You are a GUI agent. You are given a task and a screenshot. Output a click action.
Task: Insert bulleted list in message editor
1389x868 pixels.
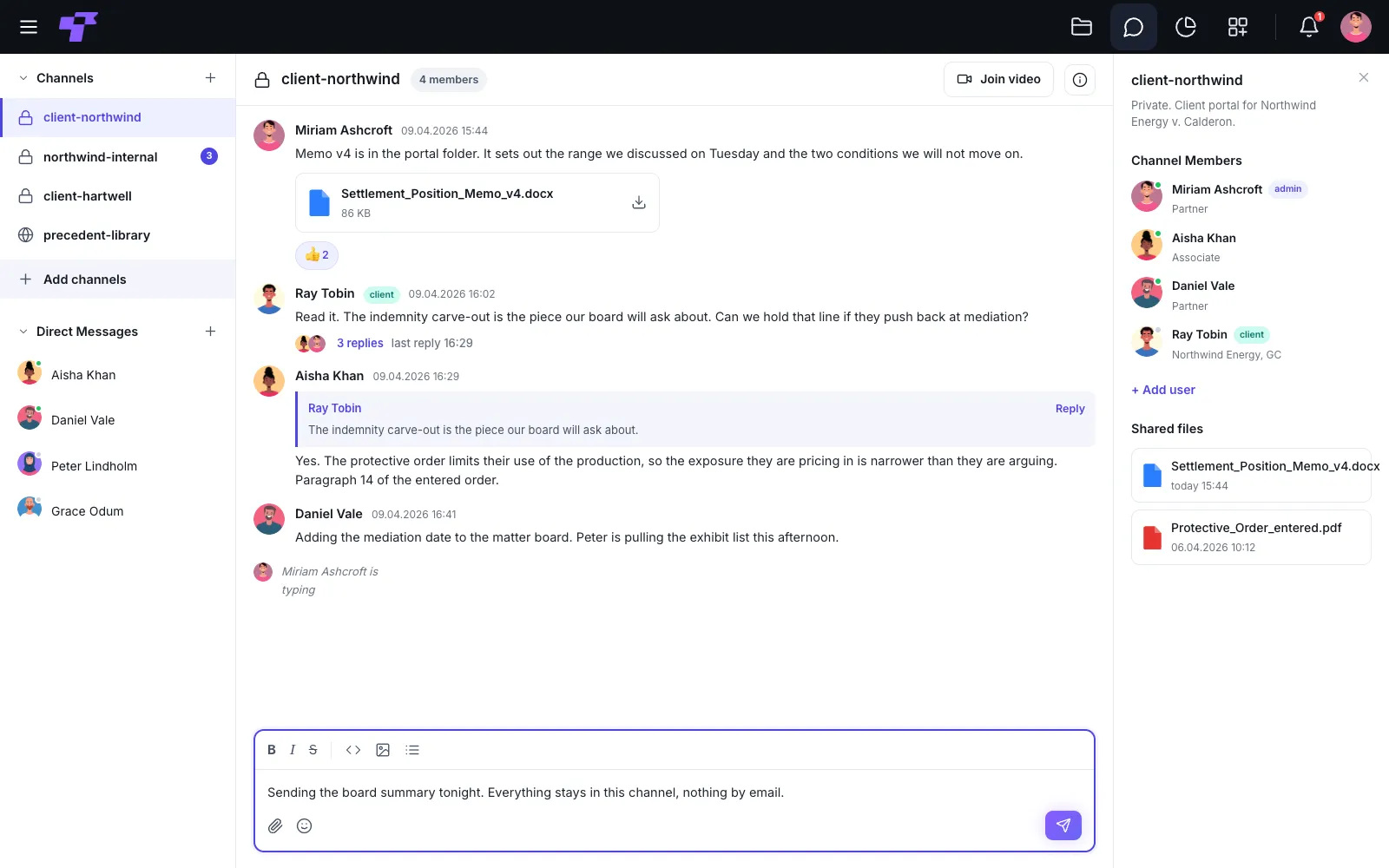pyautogui.click(x=412, y=750)
